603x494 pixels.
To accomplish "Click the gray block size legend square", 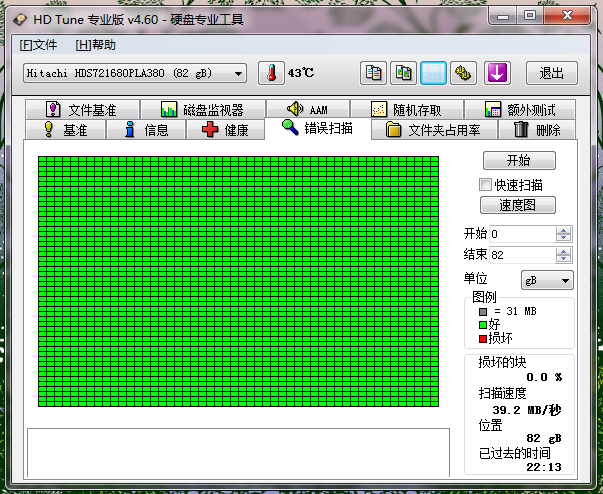I will [x=483, y=311].
